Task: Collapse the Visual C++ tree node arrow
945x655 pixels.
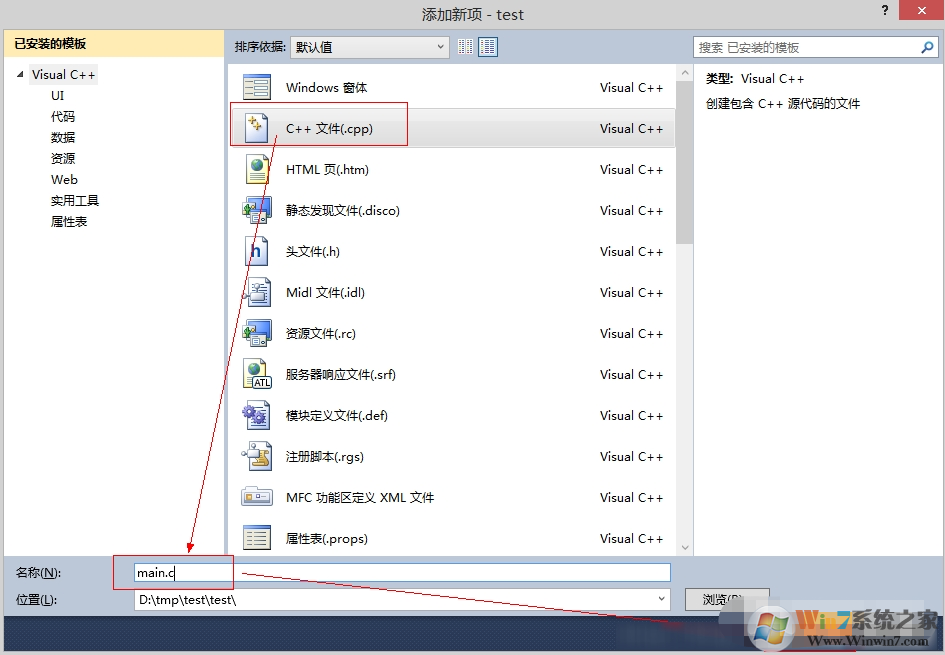Action: [20, 74]
